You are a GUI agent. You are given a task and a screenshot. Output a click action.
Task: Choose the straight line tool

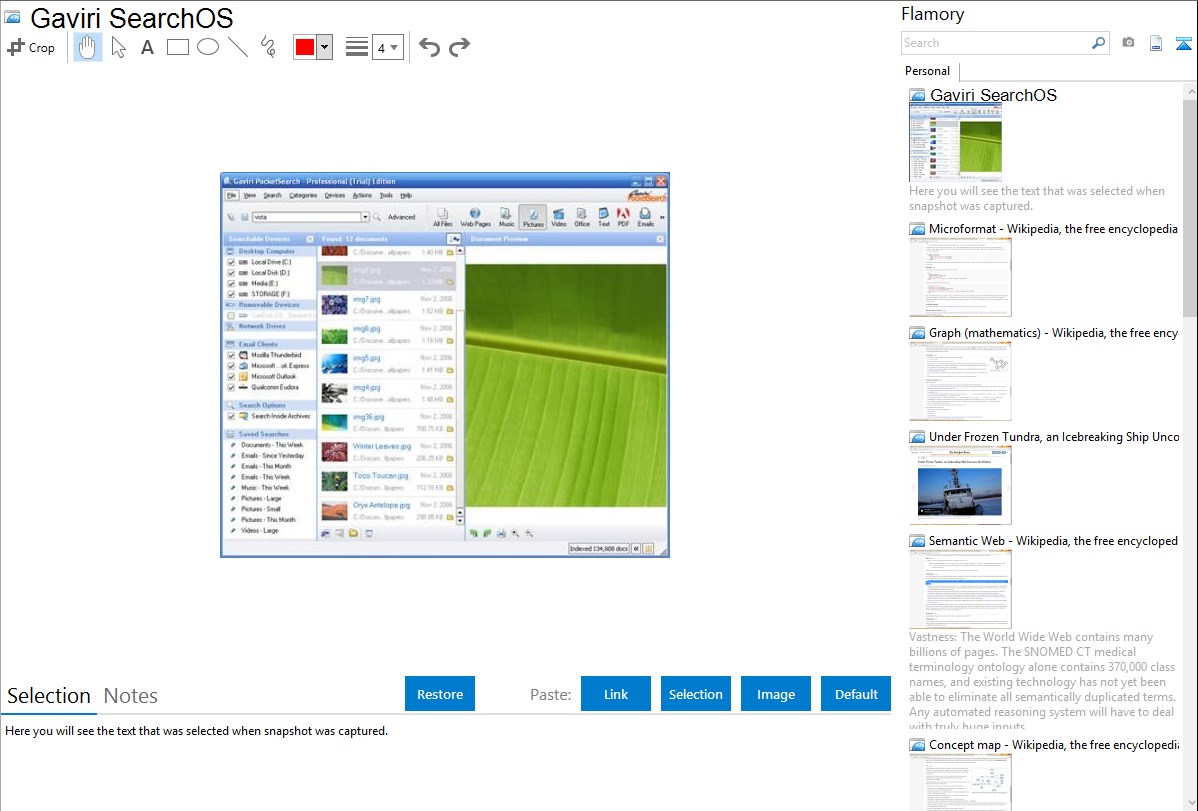pos(238,47)
